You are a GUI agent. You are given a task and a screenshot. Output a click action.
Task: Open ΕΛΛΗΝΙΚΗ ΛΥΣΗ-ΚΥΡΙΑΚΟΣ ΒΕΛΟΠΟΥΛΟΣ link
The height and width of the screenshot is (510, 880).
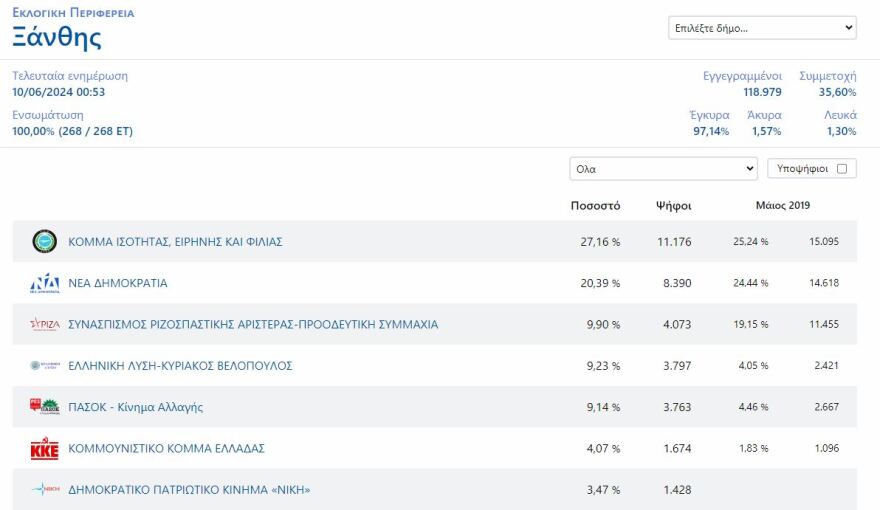coord(180,366)
